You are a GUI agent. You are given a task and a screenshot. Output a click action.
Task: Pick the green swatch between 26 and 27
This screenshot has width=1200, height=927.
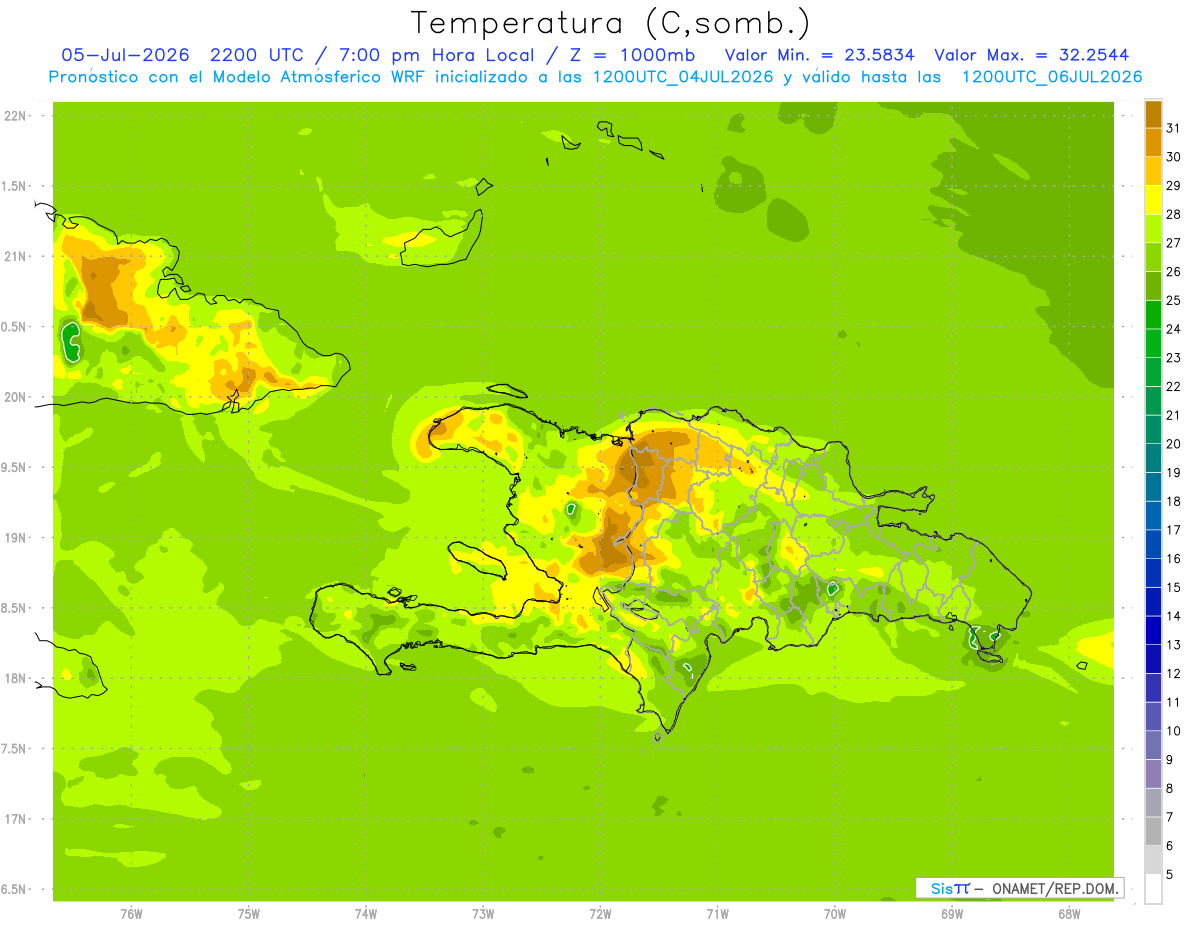(1153, 257)
